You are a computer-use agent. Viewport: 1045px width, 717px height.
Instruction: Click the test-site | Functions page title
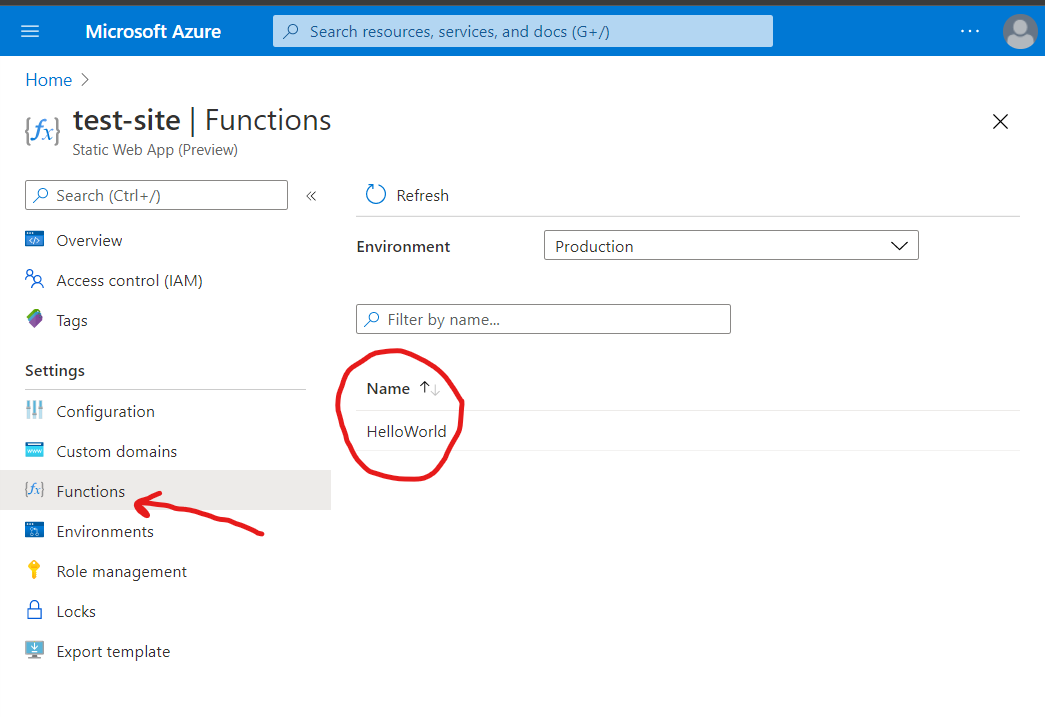point(202,120)
